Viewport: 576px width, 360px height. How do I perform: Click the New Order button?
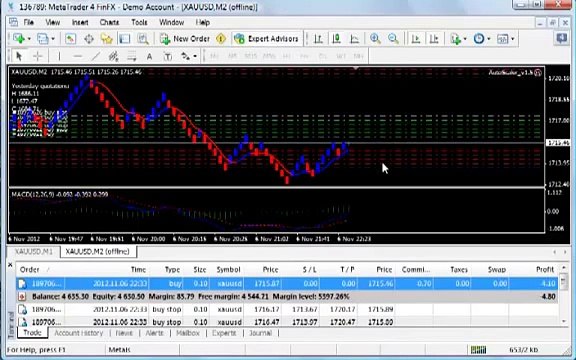point(185,38)
